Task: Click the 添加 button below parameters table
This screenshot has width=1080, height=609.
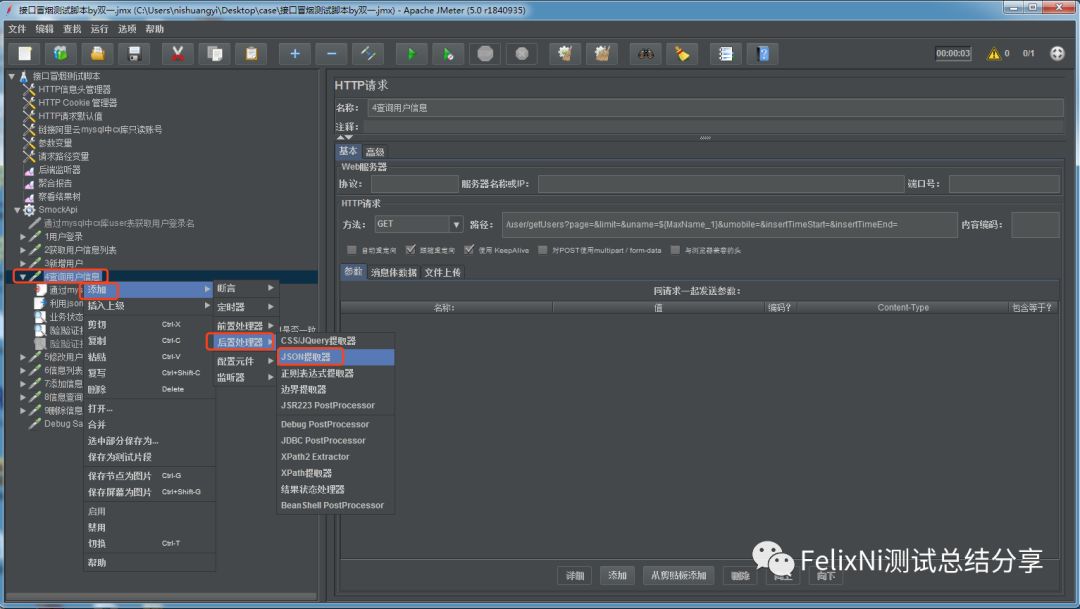Action: pyautogui.click(x=617, y=575)
